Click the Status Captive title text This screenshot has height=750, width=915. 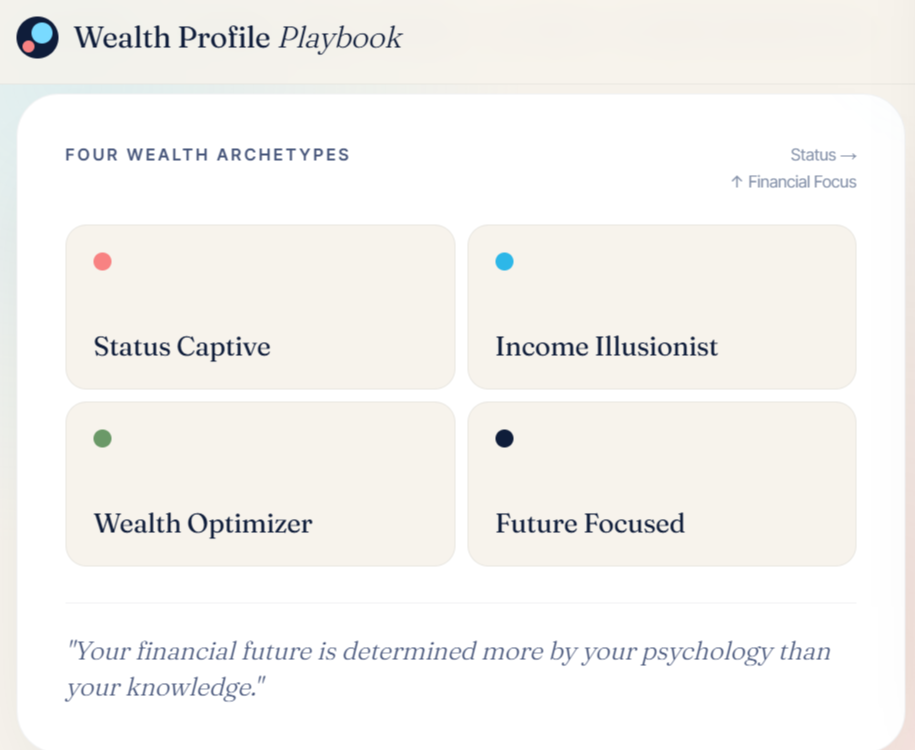(x=182, y=347)
